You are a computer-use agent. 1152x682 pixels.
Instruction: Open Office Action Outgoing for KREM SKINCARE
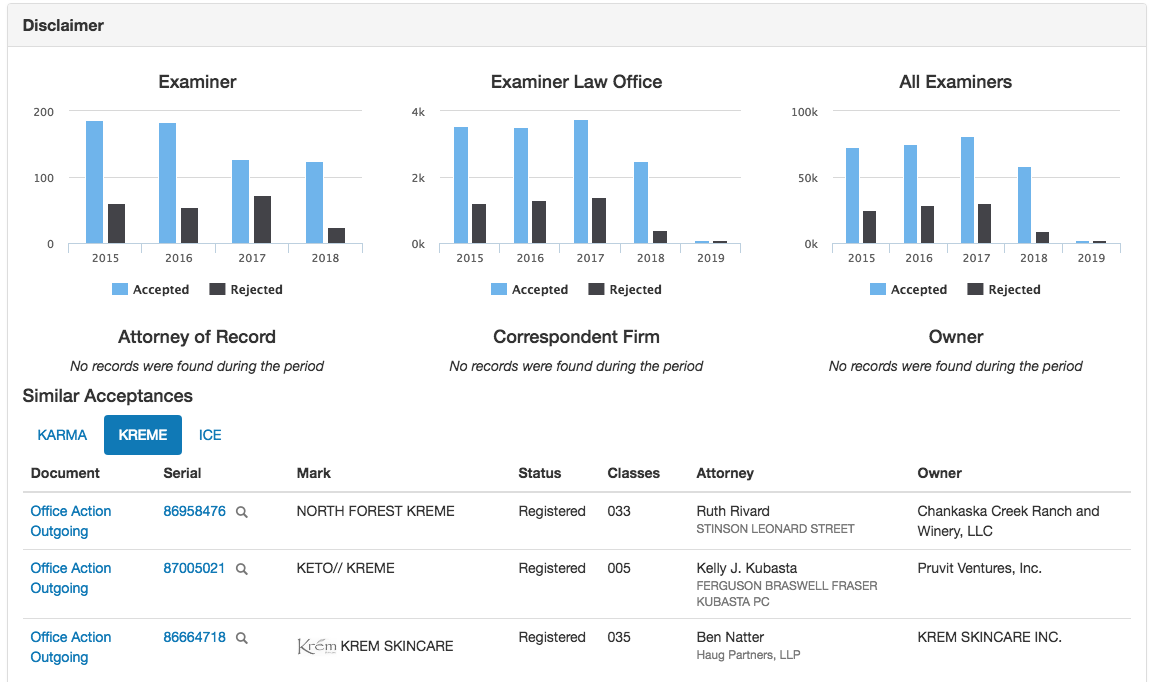click(x=70, y=647)
